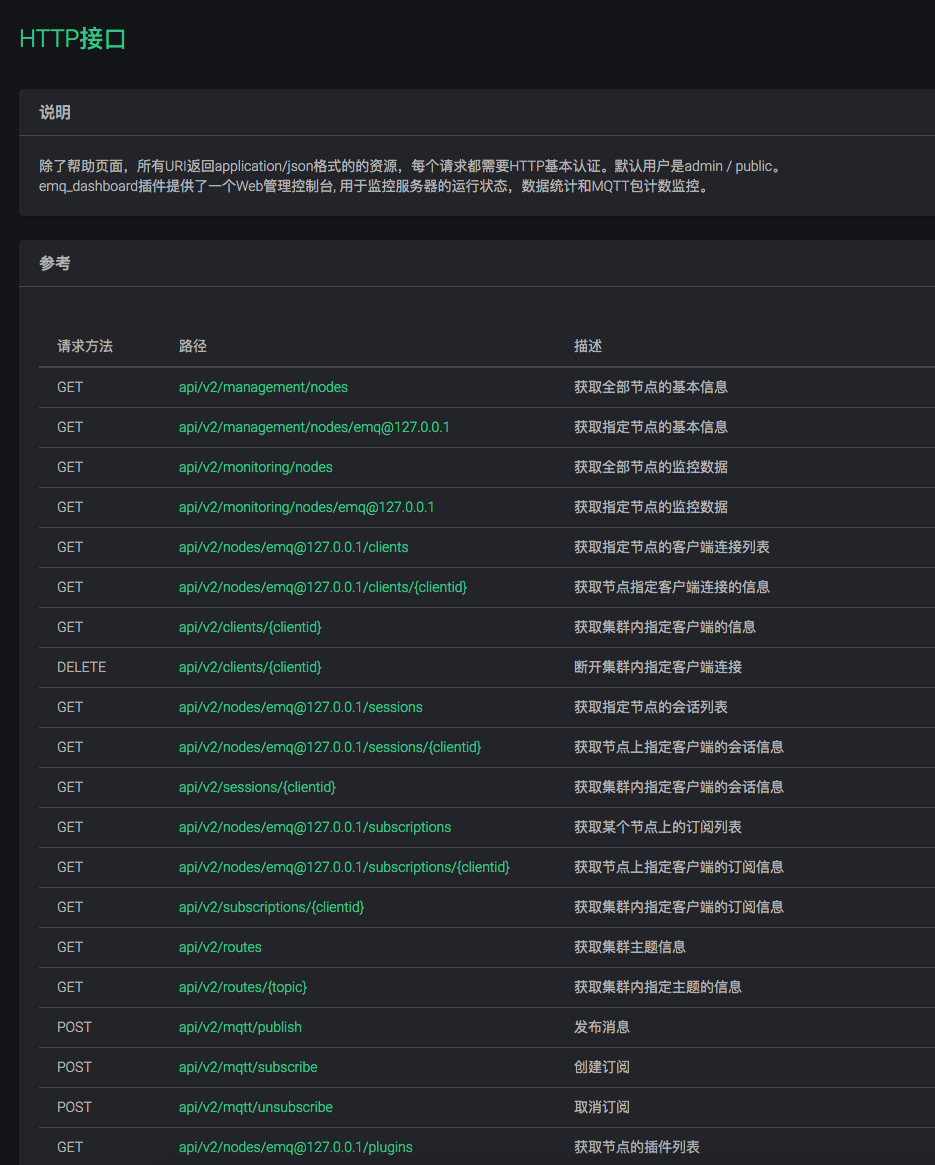935x1165 pixels.
Task: Click the description 获取集群主题信息
Action: coord(630,948)
